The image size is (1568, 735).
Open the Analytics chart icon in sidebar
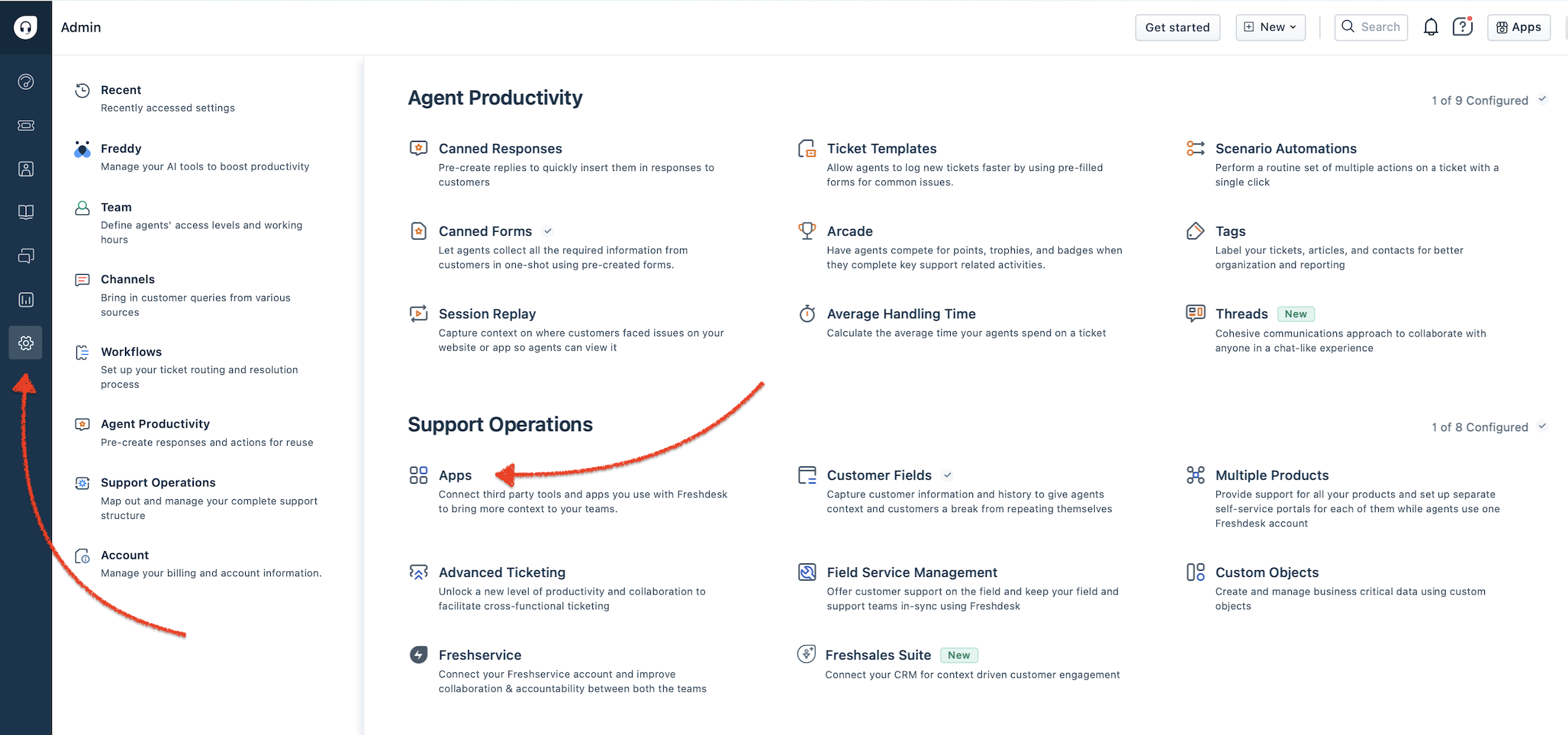coord(26,299)
